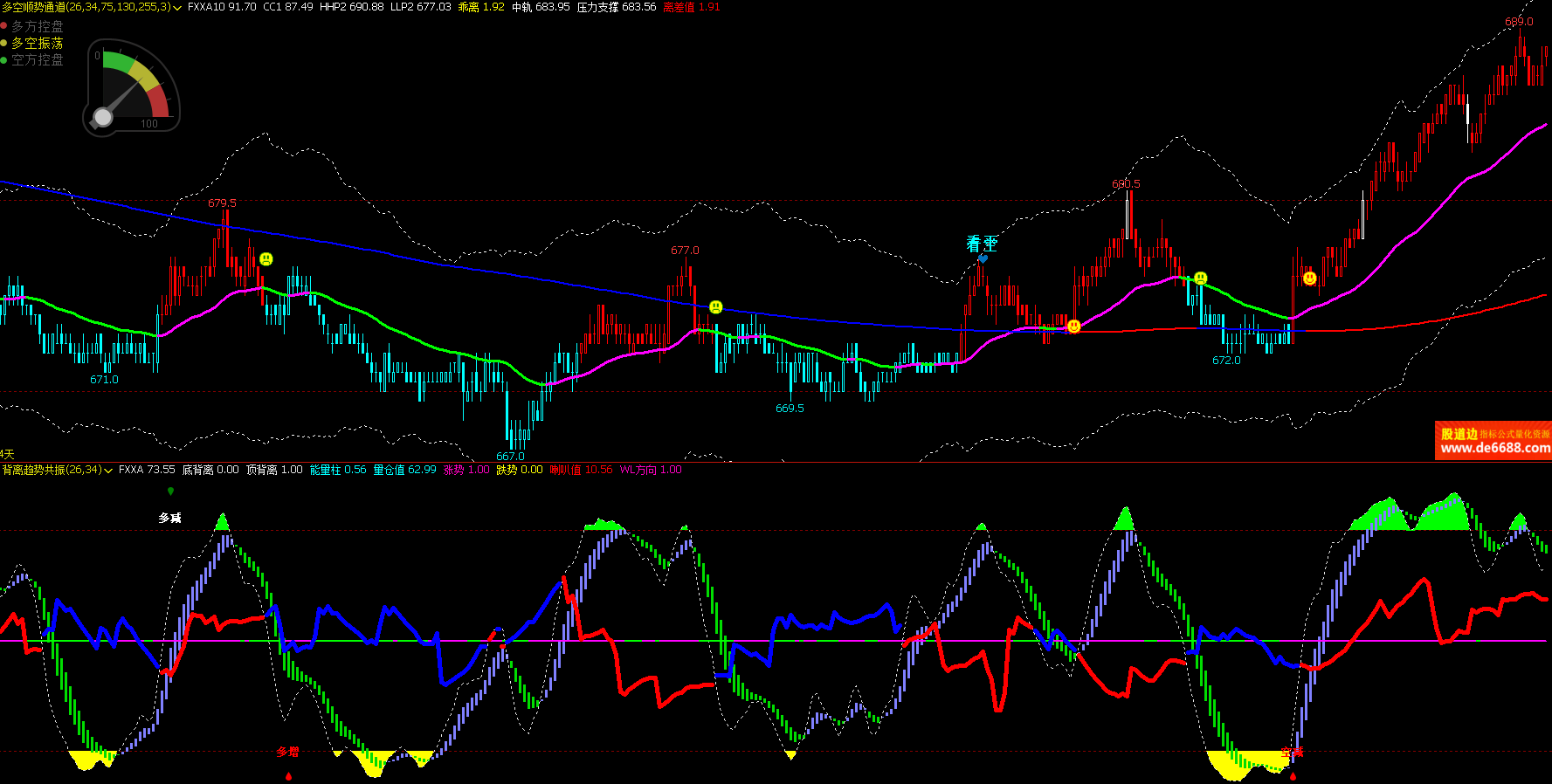The image size is (1552, 784).
Task: Click the needle pivot knob of gauge
Action: tap(103, 117)
